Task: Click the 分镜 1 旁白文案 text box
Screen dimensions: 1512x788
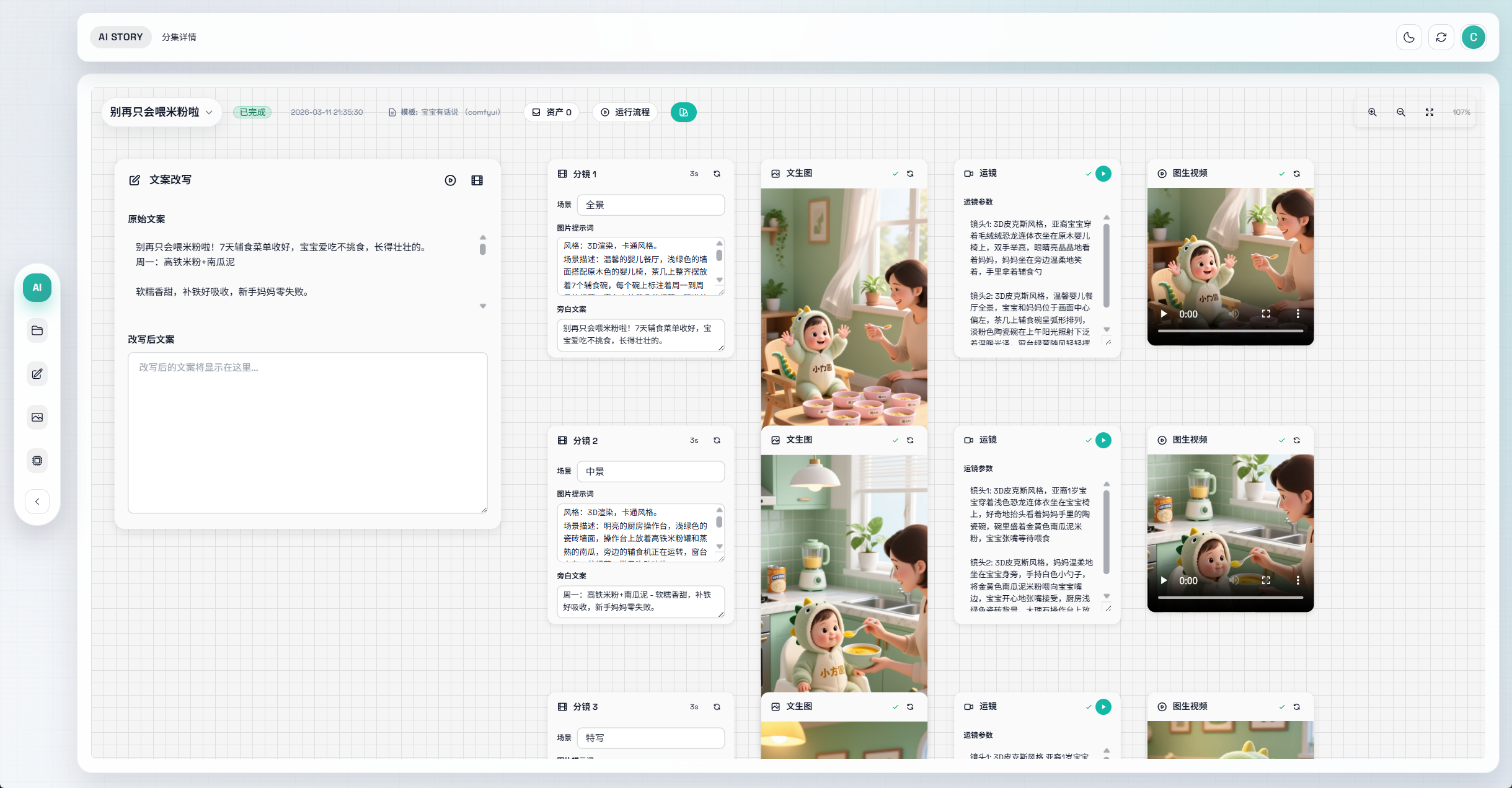Action: (x=641, y=335)
